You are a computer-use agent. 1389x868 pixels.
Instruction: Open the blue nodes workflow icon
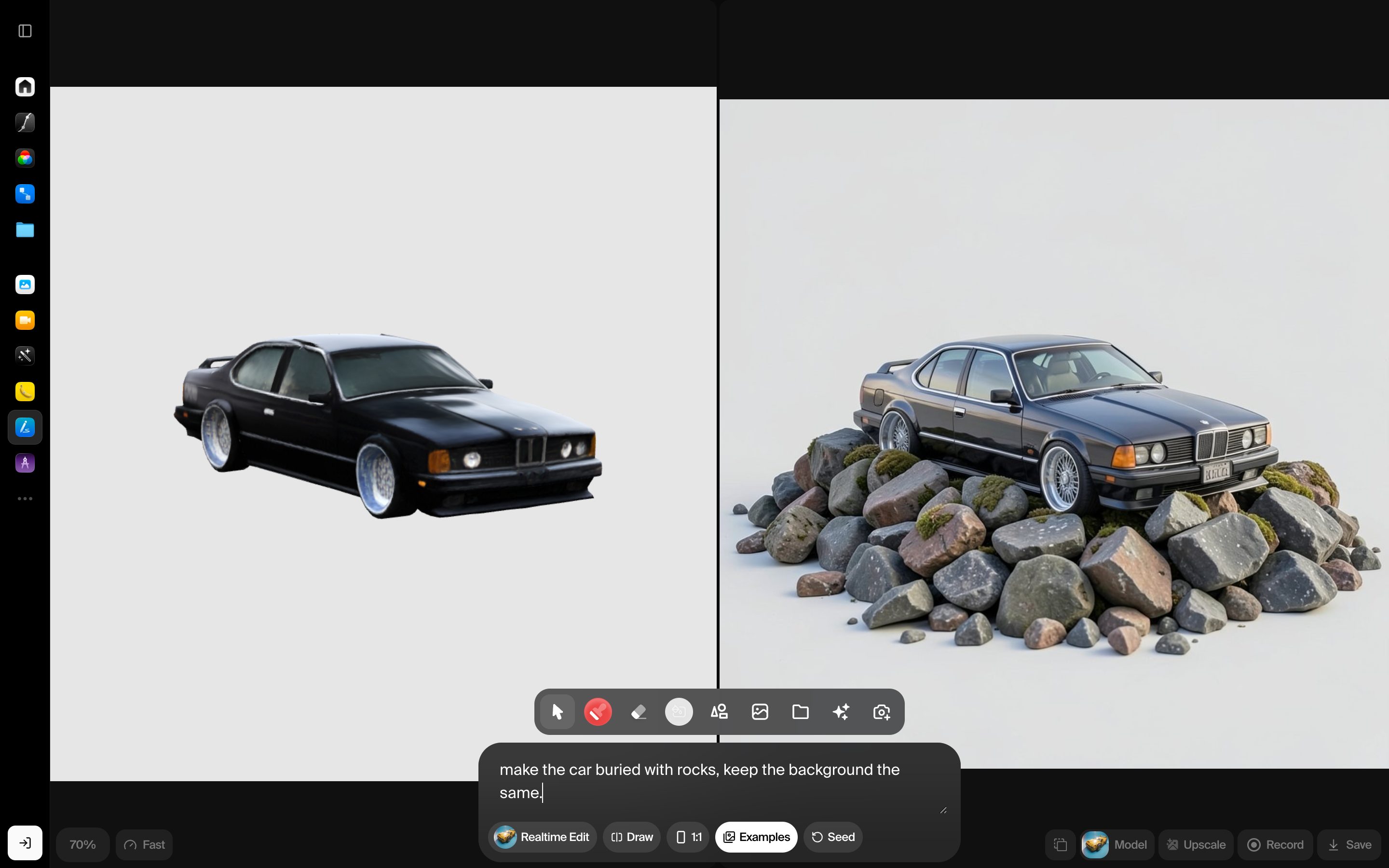[x=25, y=194]
